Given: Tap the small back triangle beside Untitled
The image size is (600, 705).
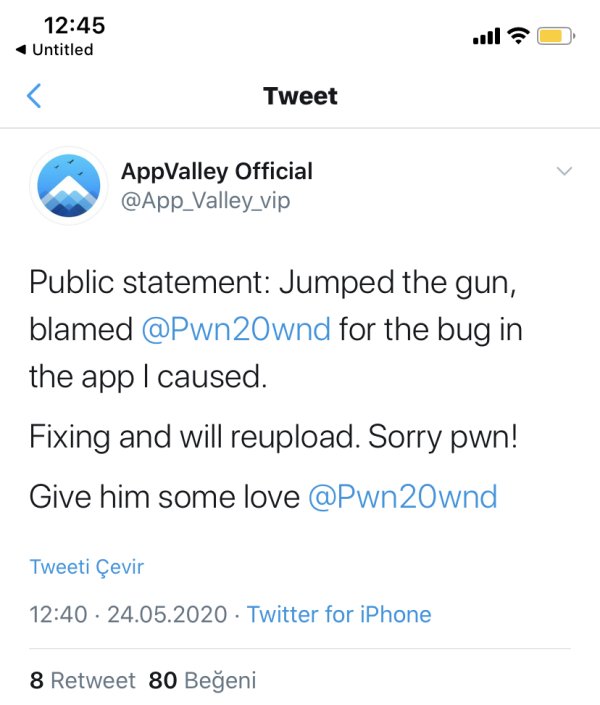Looking at the screenshot, I should (x=21, y=50).
